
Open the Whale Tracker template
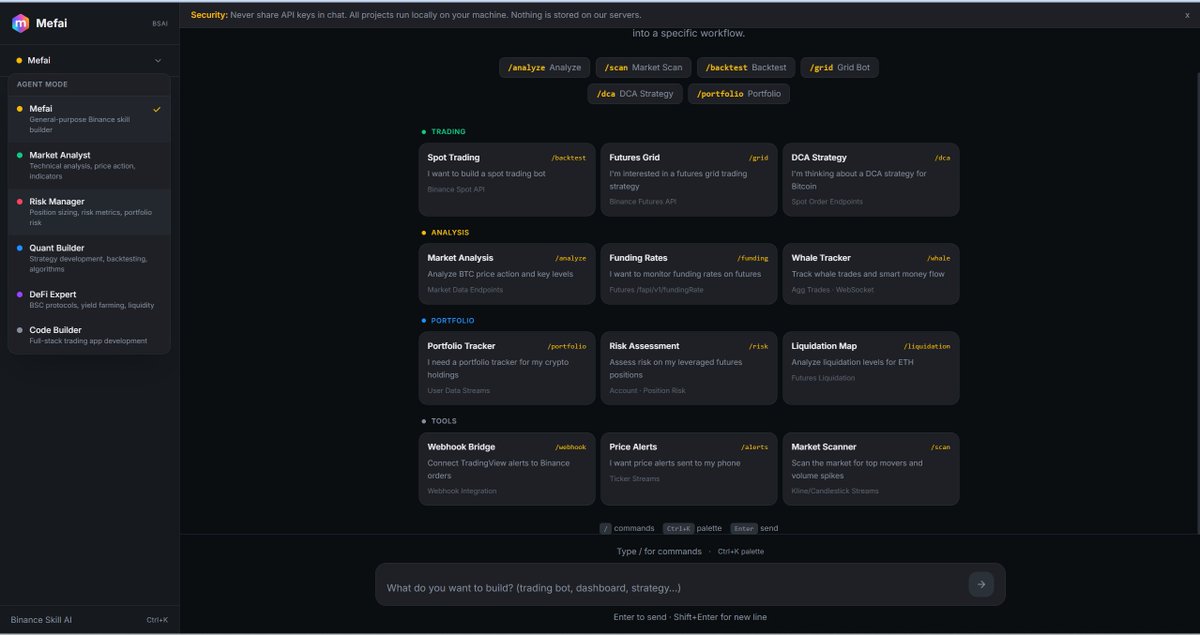coord(870,275)
